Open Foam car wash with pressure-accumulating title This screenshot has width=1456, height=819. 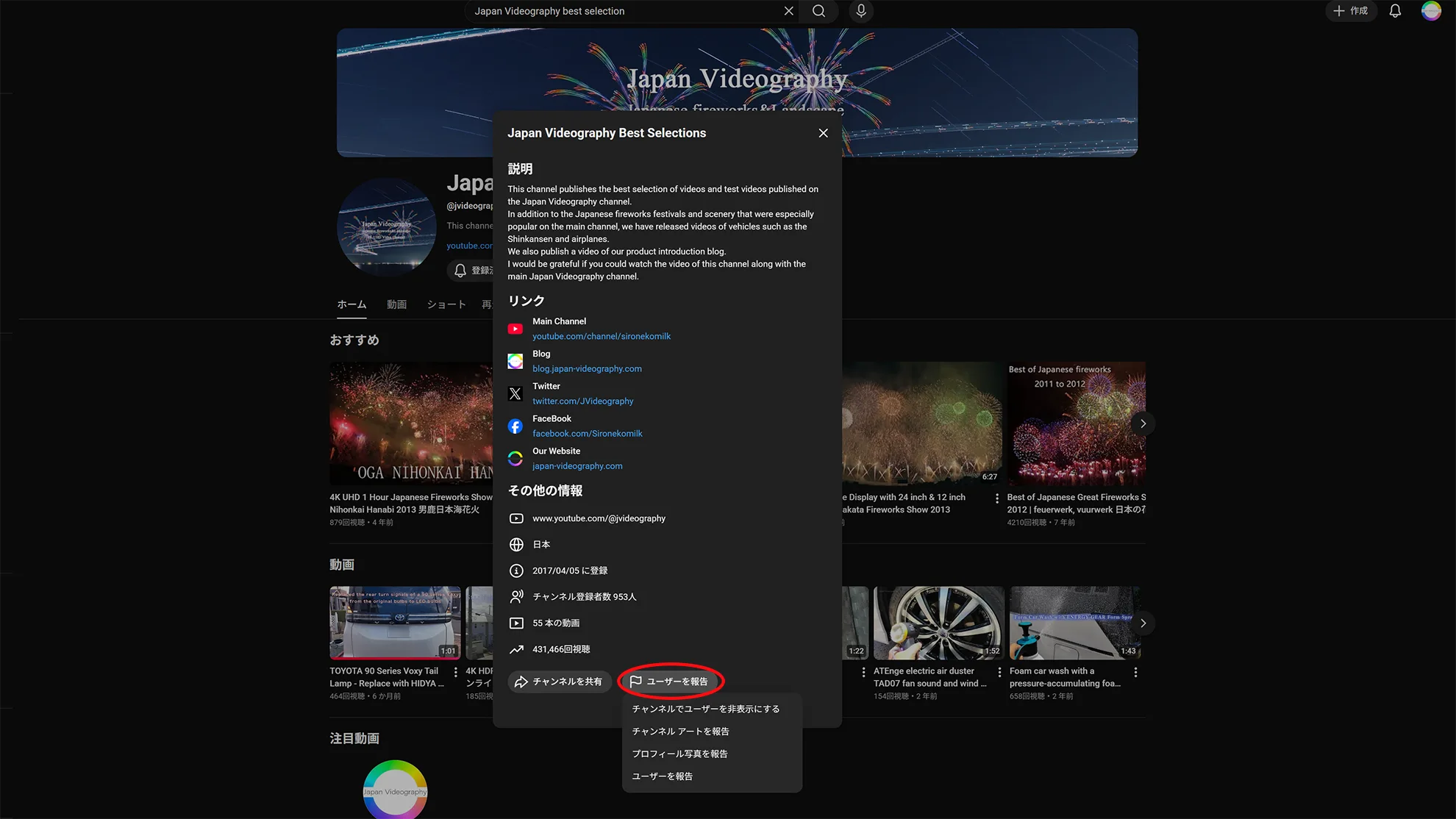[x=1065, y=677]
